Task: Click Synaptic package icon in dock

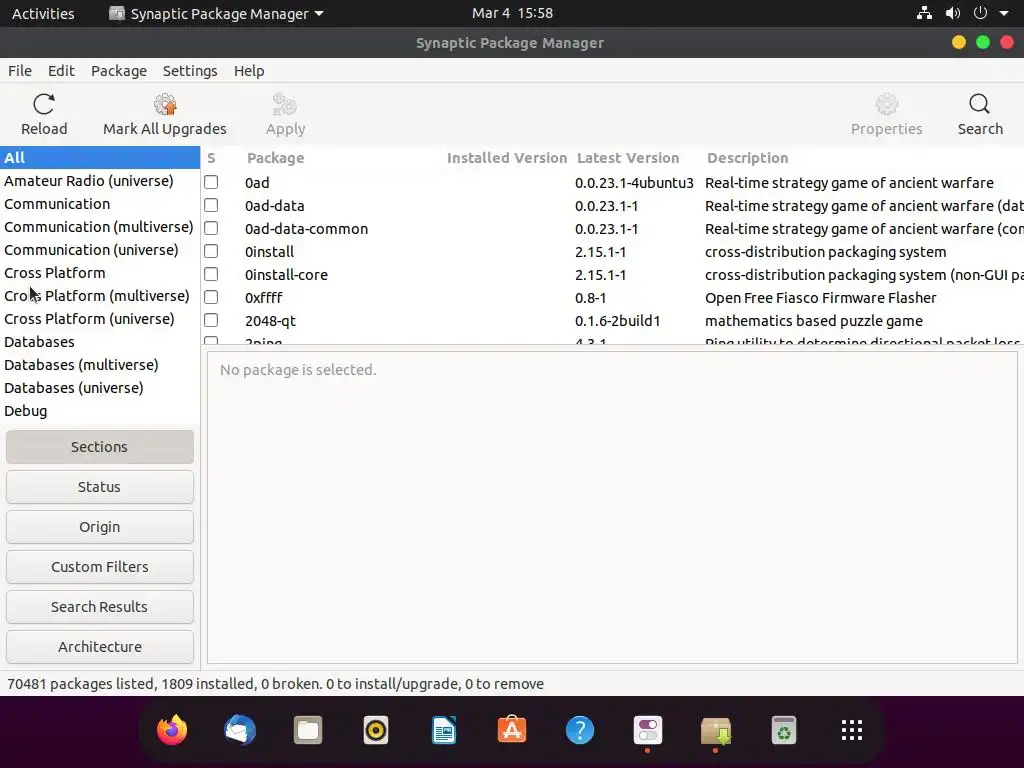Action: click(715, 730)
